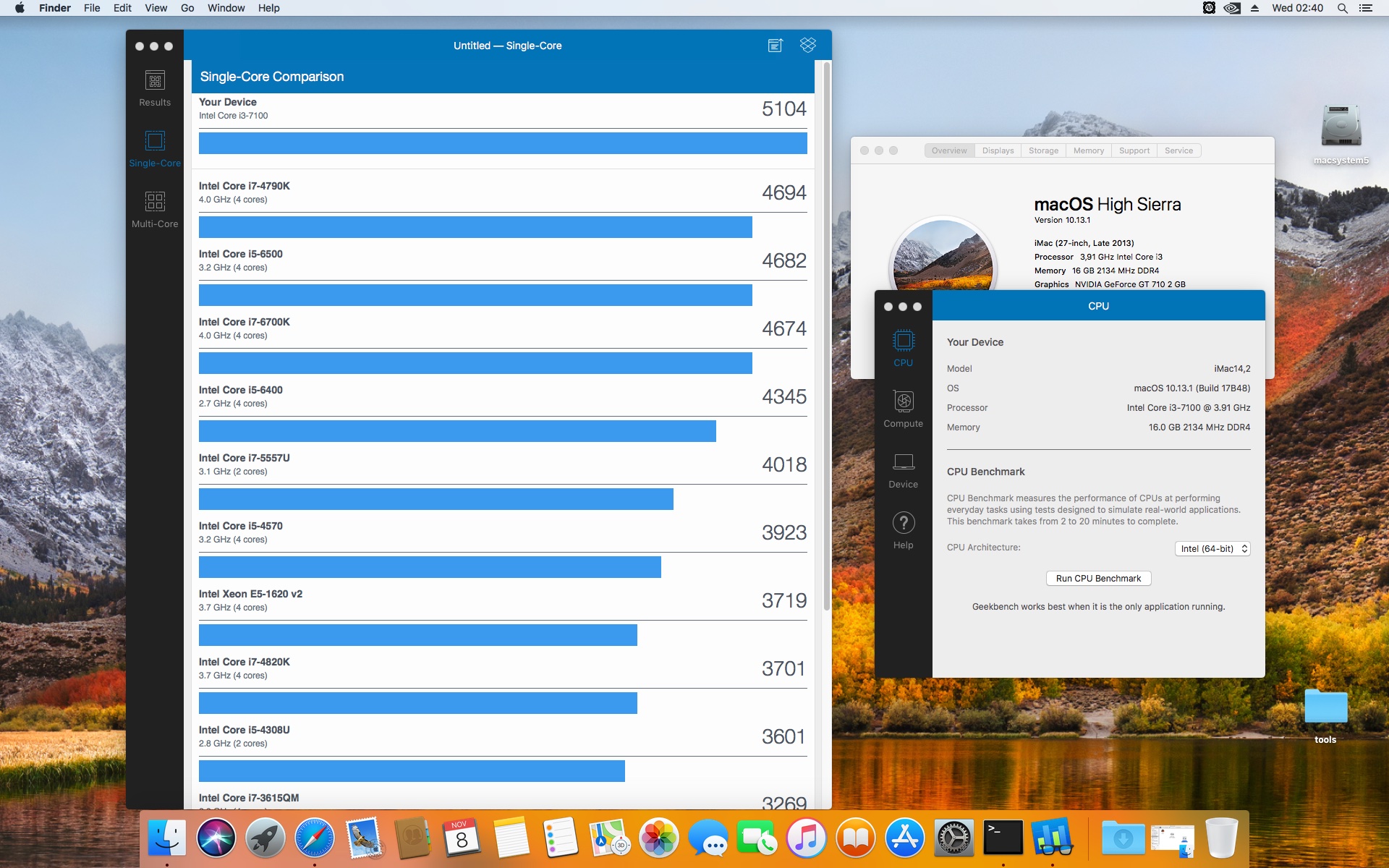The image size is (1389, 868).
Task: Expand the CPU Architecture dropdown
Action: (x=1212, y=549)
